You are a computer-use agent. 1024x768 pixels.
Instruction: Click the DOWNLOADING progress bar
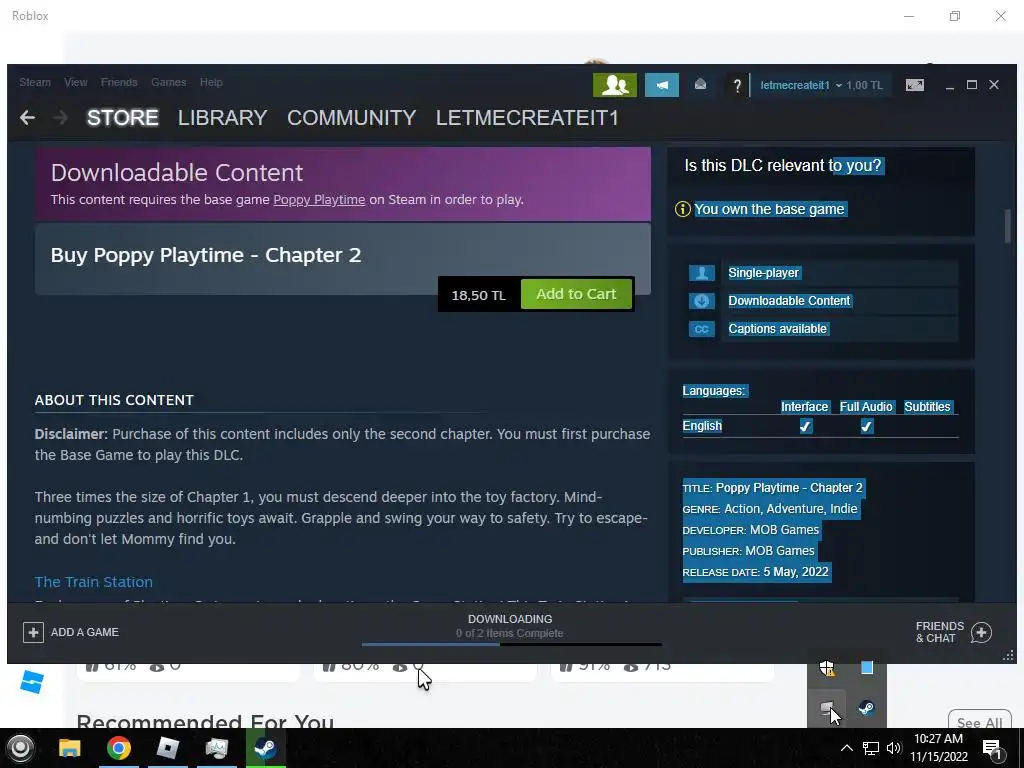coord(511,645)
